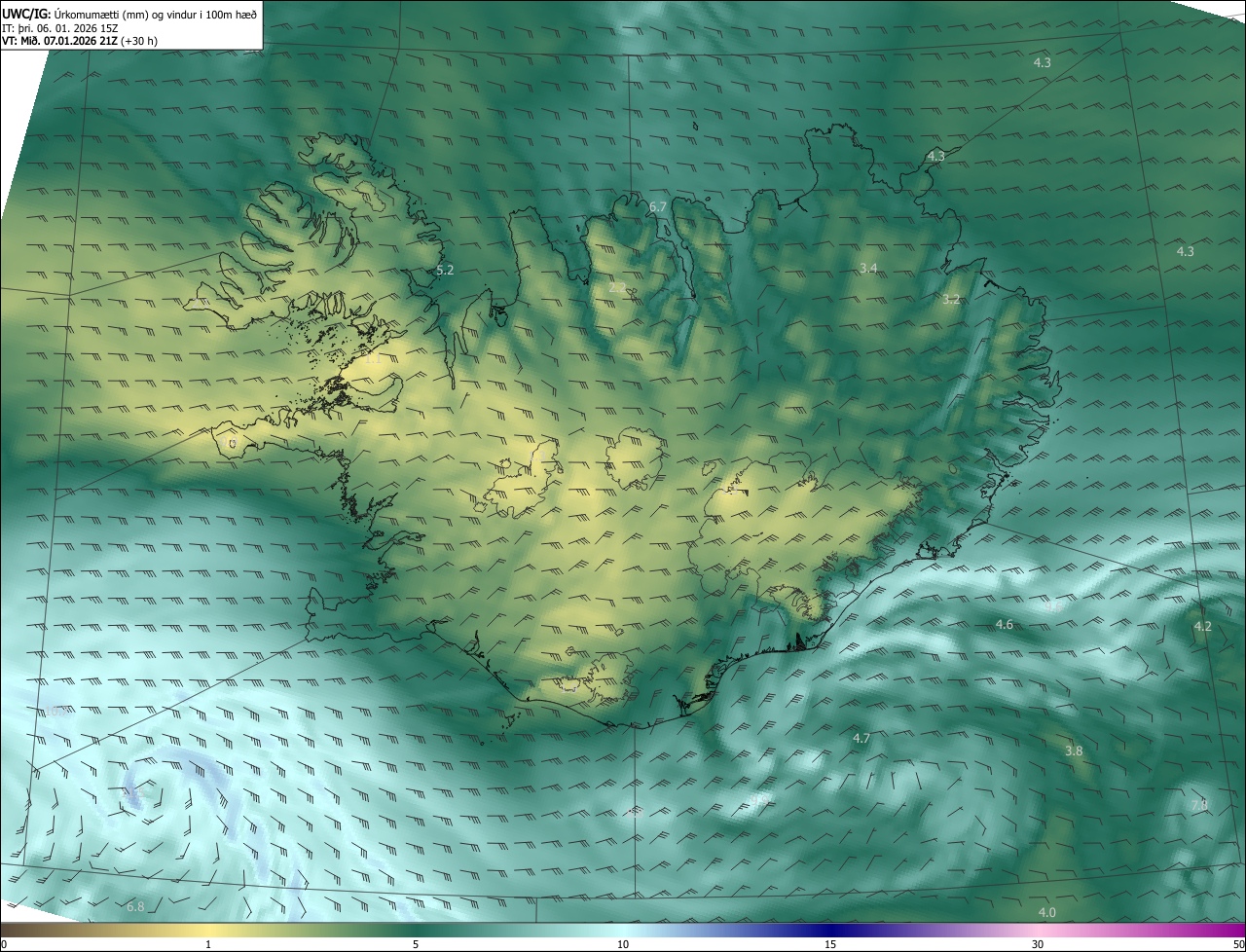The image size is (1246, 952).
Task: Click the '1' tick on the color scale
Action: click(208, 945)
